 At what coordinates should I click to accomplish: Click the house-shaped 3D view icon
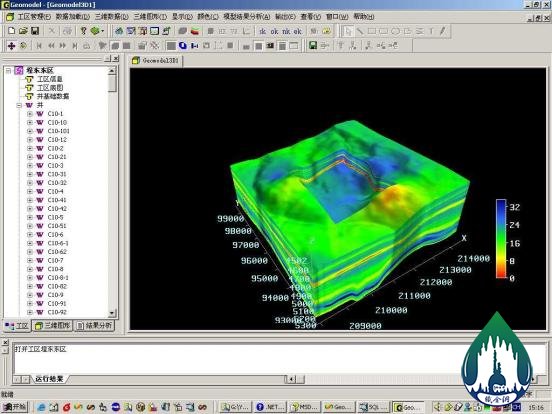(x=119, y=31)
